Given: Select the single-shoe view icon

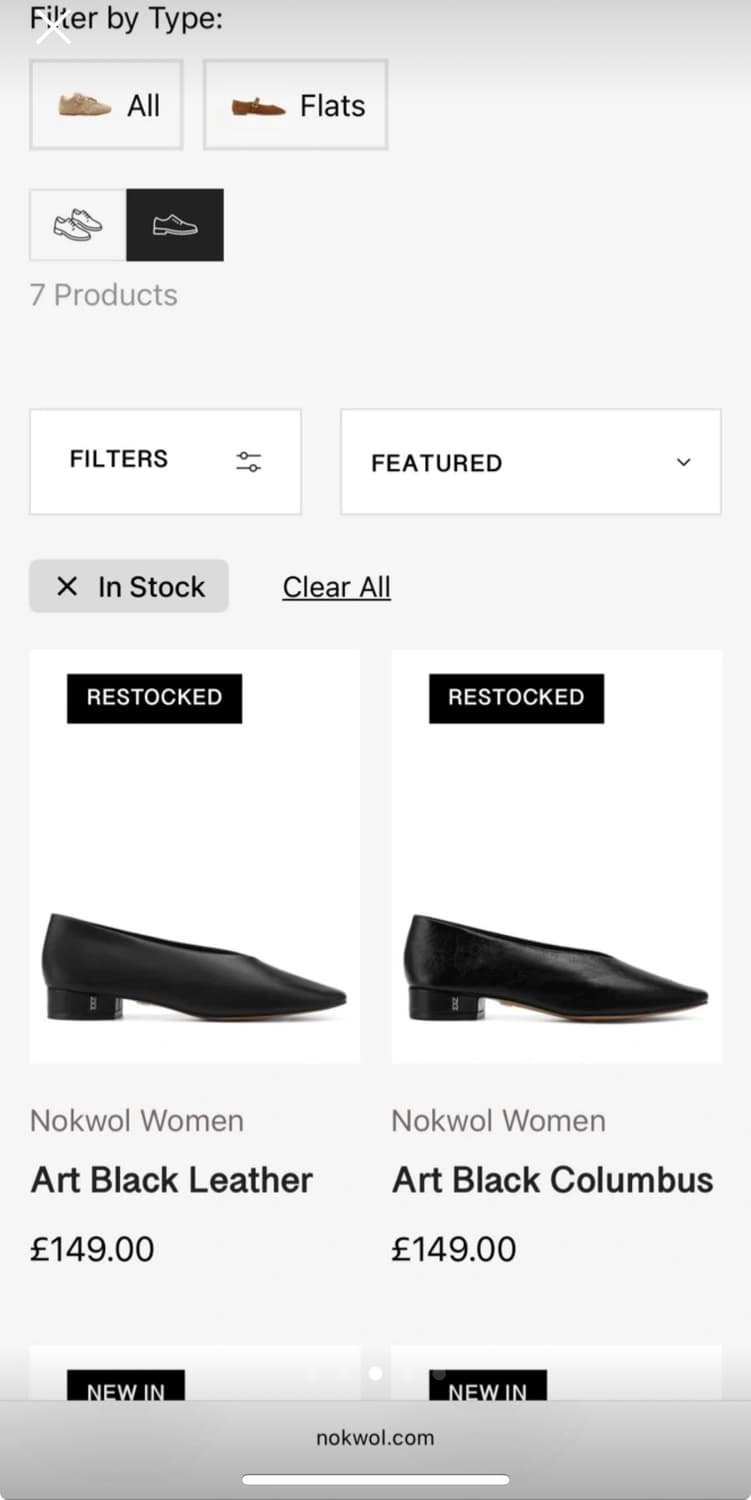Looking at the screenshot, I should tap(175, 225).
